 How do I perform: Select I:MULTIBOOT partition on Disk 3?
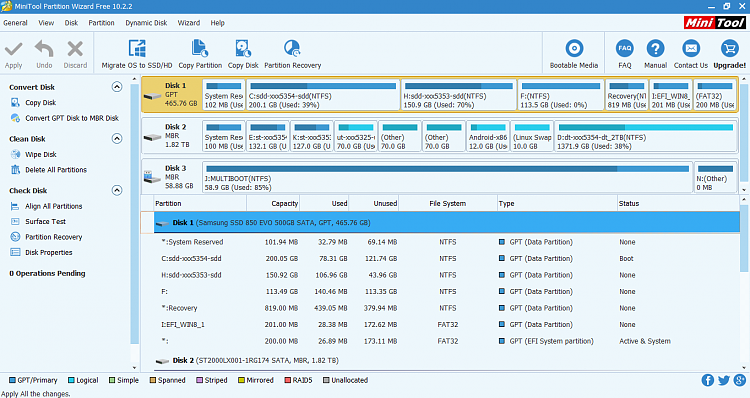click(x=447, y=177)
